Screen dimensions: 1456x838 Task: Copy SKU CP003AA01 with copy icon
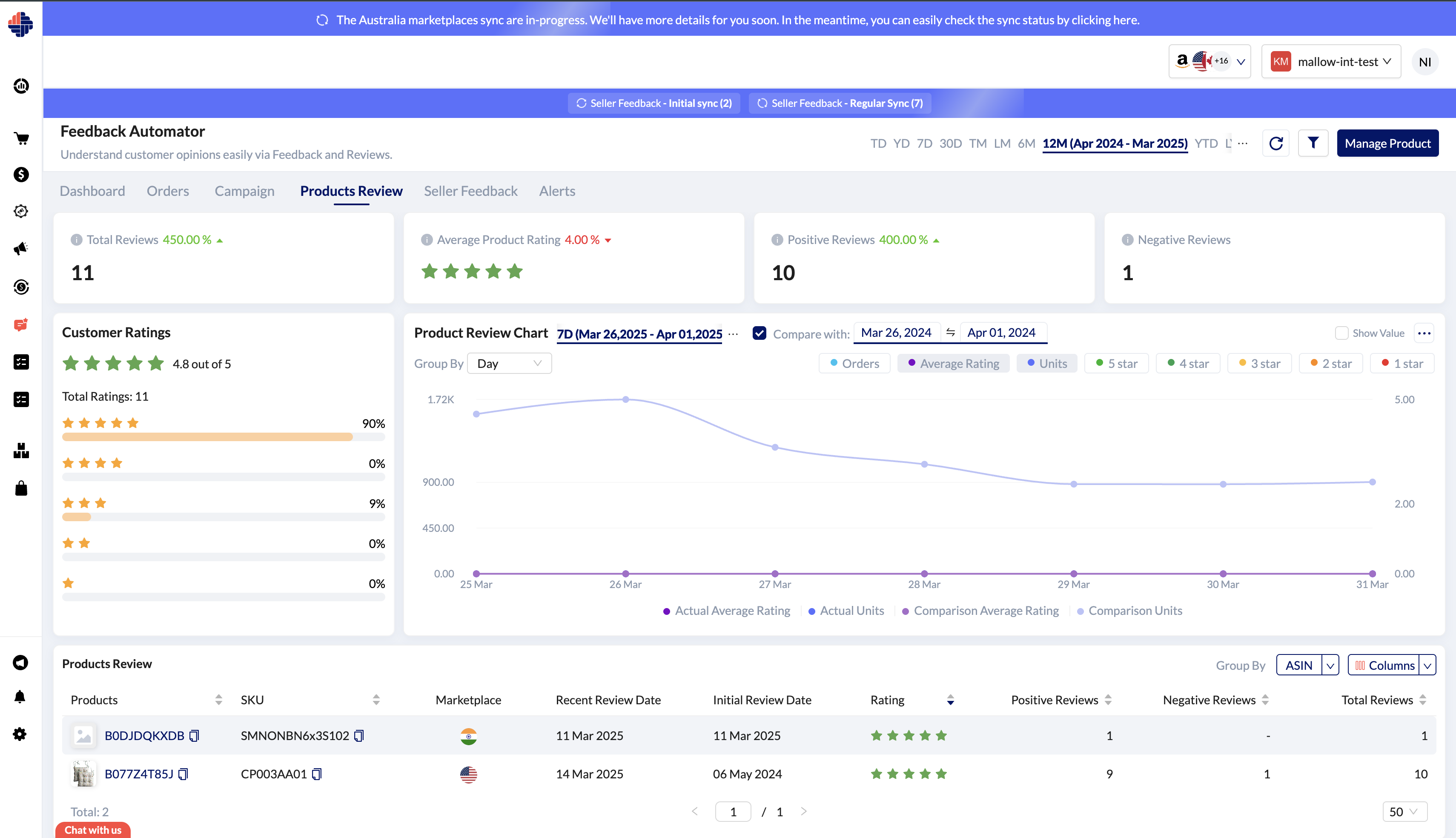point(317,774)
